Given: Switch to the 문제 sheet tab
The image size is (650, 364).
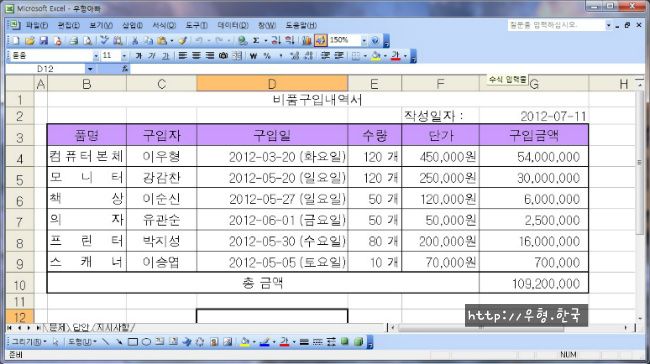Looking at the screenshot, I should point(57,328).
